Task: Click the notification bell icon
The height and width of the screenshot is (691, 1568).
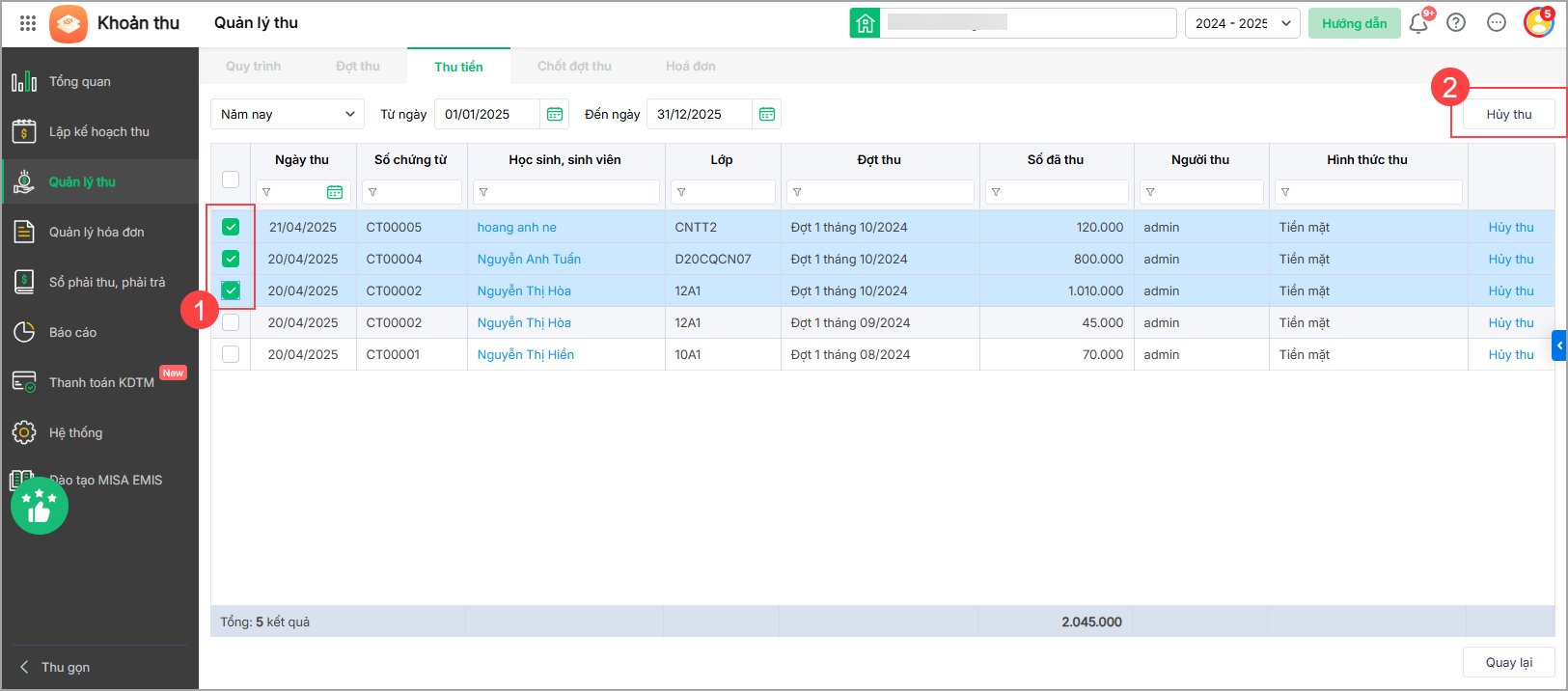Action: pos(1417,23)
